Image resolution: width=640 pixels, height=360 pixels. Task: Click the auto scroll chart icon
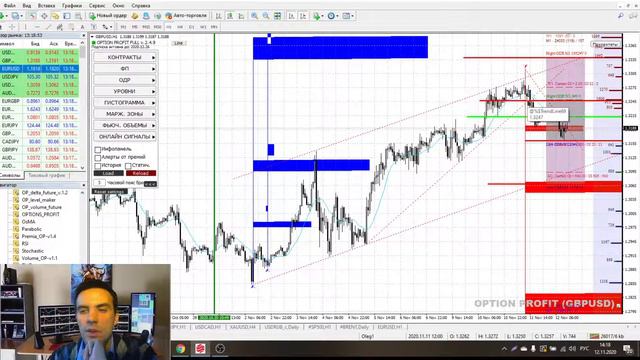291,16
